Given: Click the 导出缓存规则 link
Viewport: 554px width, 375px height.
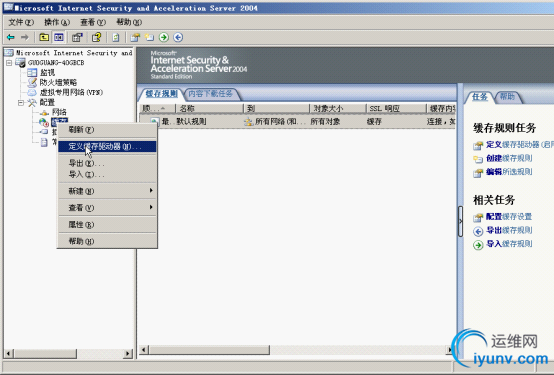Looking at the screenshot, I should pyautogui.click(x=509, y=230).
